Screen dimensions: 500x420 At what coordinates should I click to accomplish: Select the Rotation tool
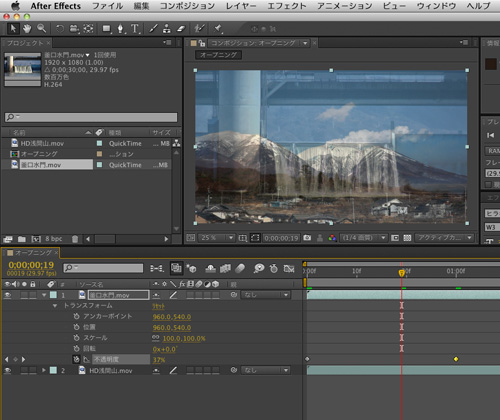point(60,29)
